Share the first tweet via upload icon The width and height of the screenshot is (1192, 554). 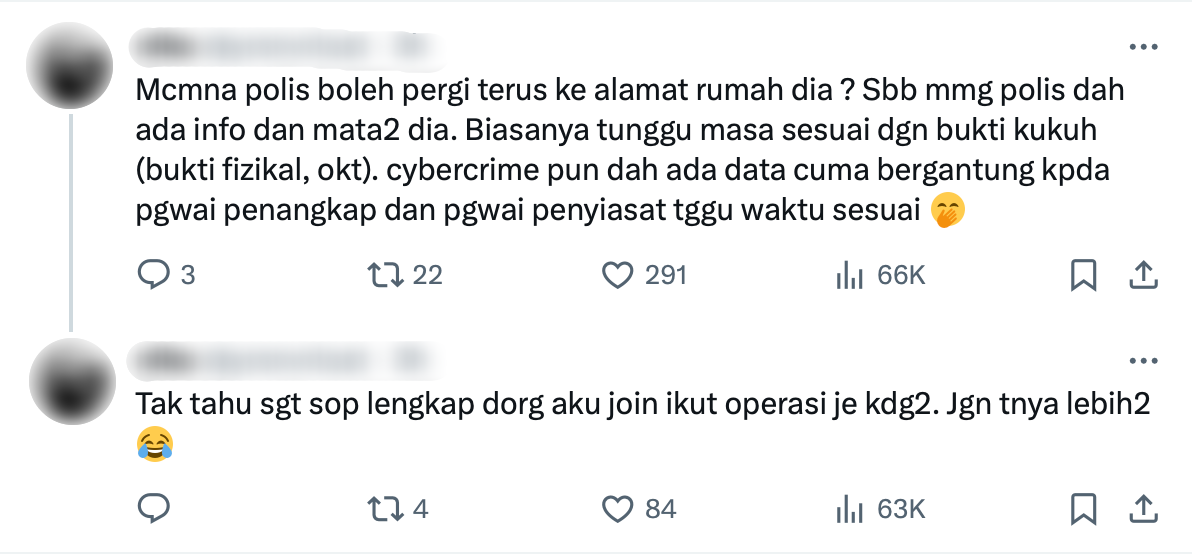[1142, 274]
